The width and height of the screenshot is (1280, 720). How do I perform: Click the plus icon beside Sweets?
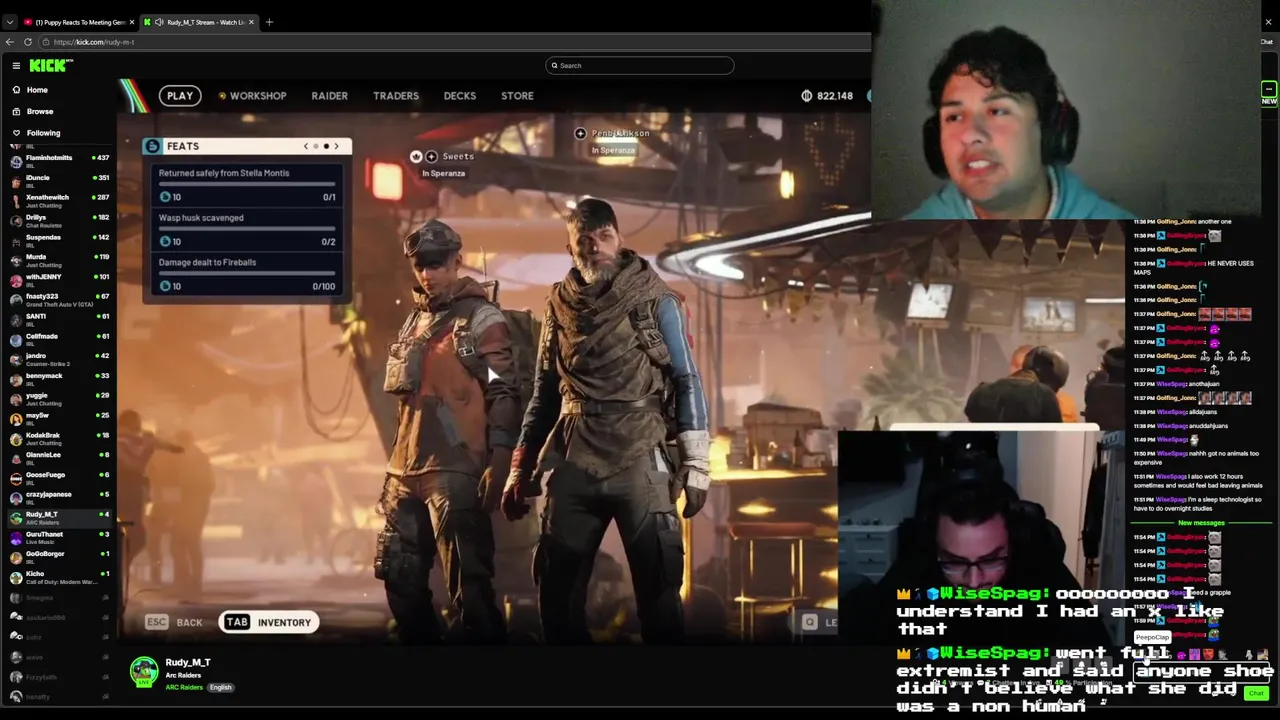(431, 156)
